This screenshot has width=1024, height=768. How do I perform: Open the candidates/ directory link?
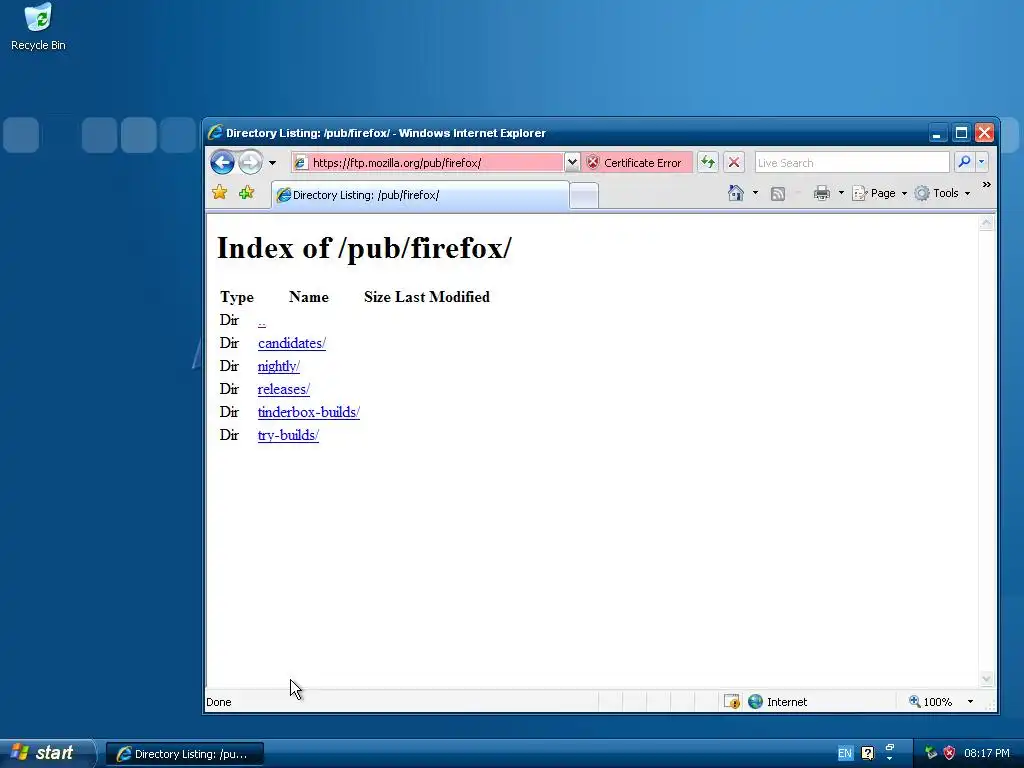[x=292, y=344]
